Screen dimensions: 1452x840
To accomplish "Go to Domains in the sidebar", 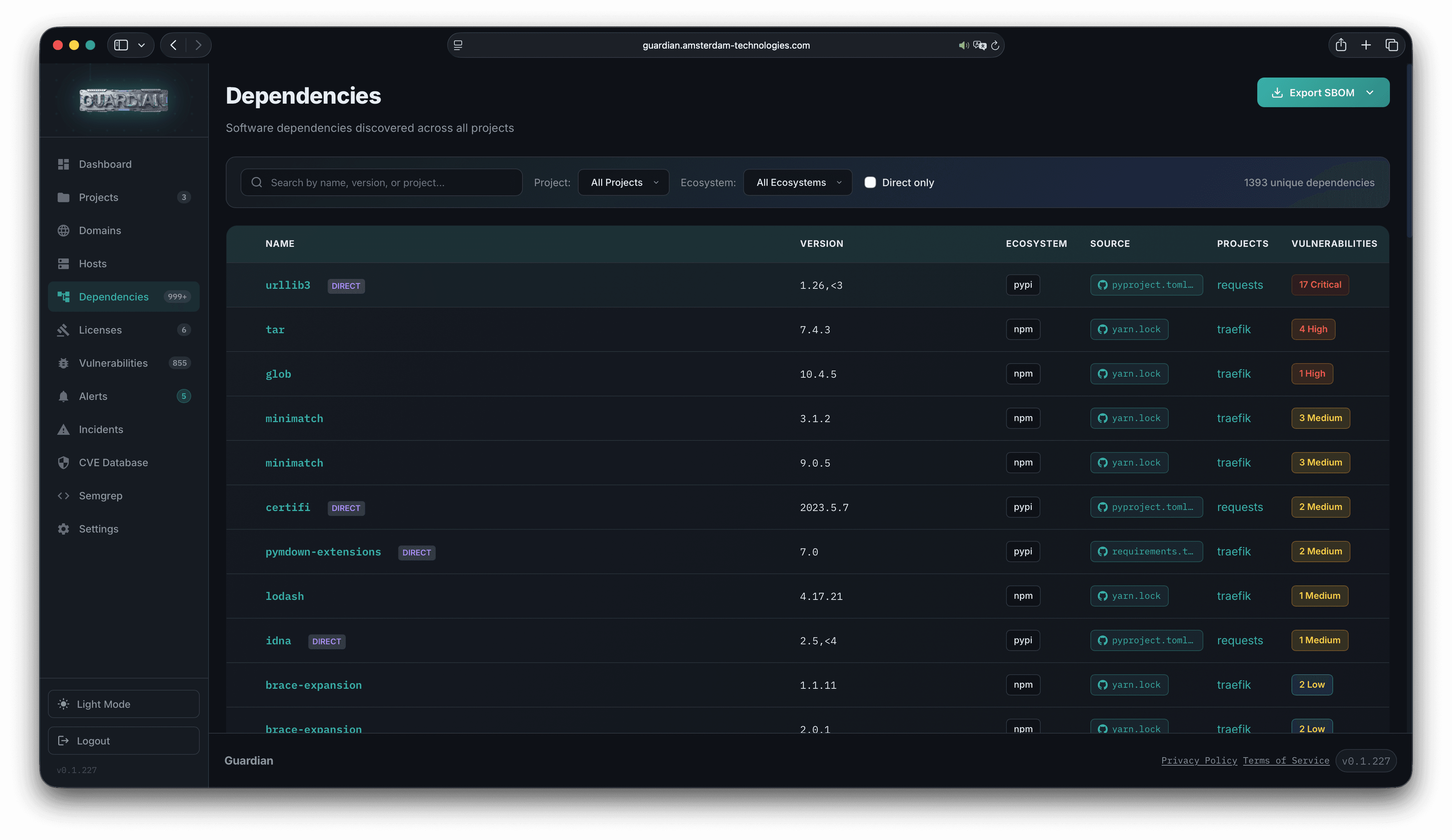I will [x=123, y=231].
